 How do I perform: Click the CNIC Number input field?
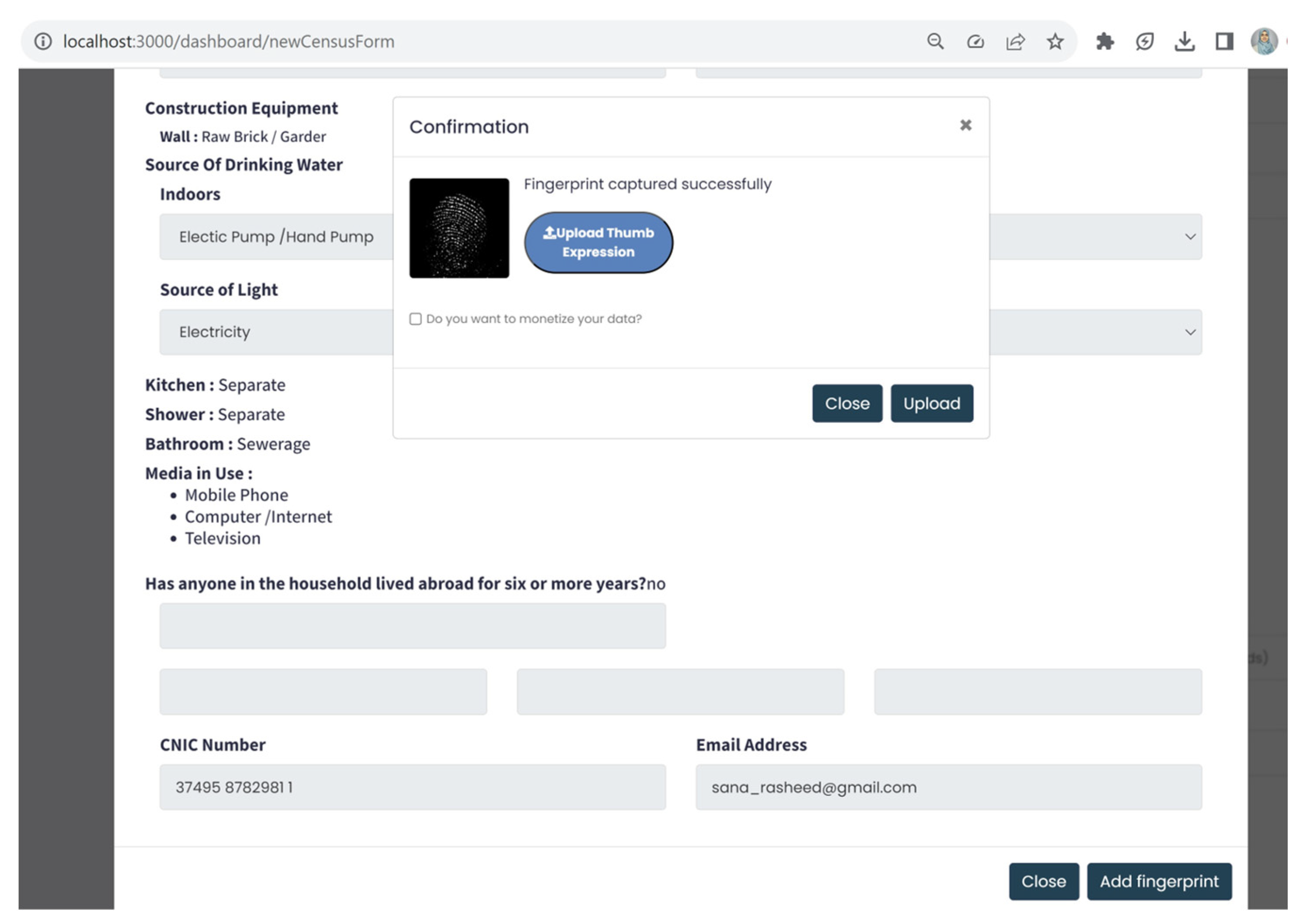[412, 787]
